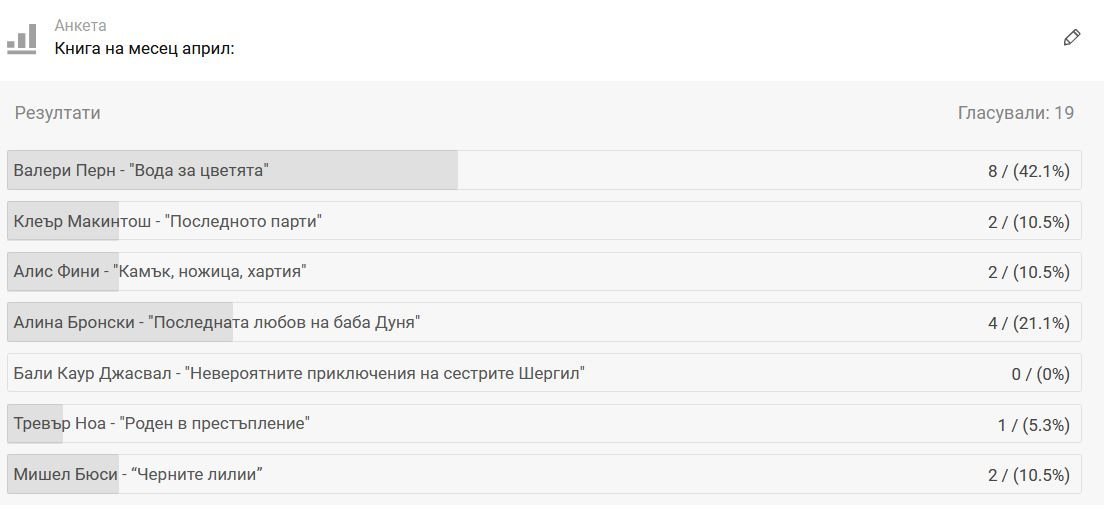Click the "4 / (21.1%)" vote result

[1028, 323]
